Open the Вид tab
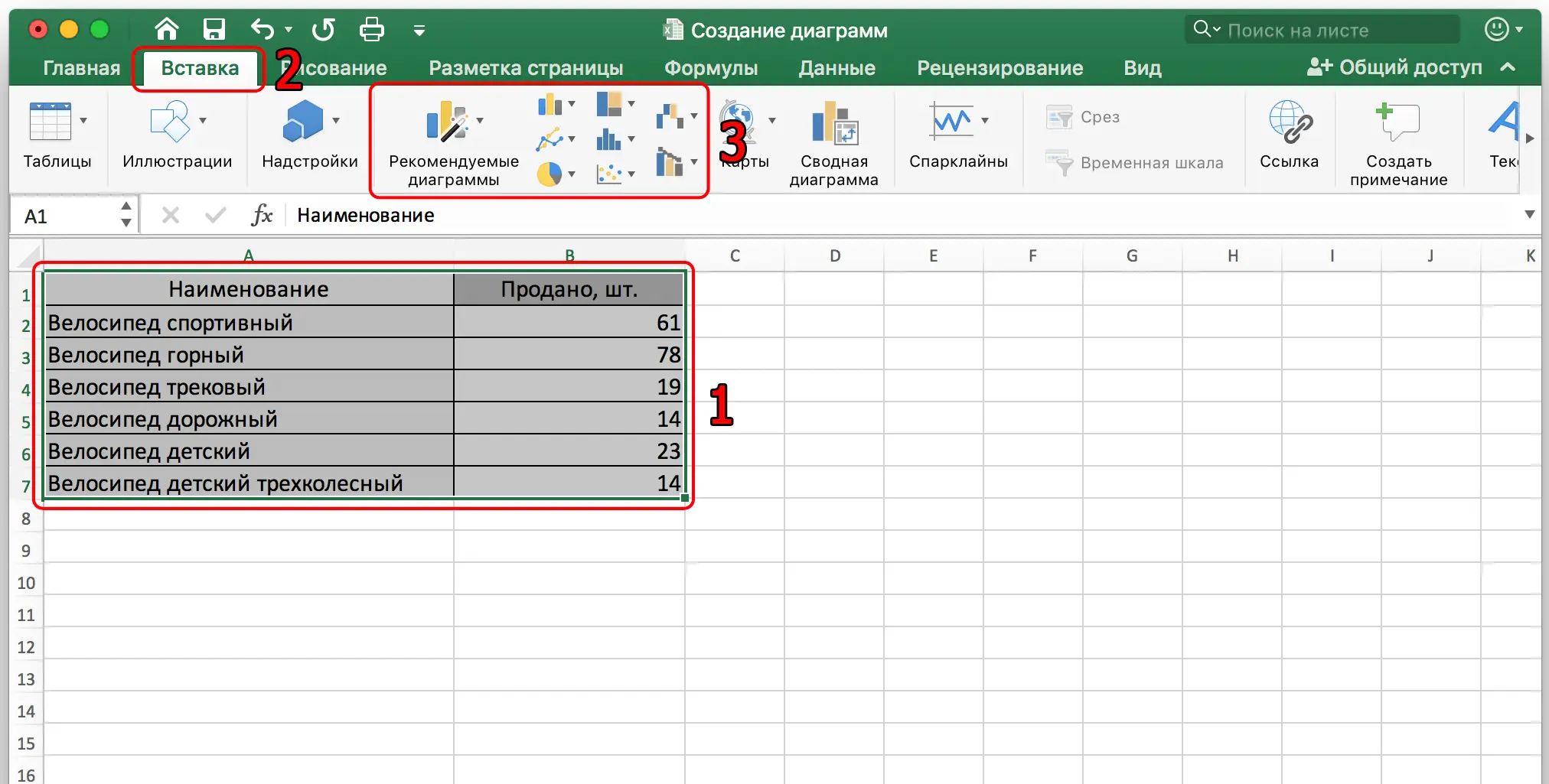 coord(1143,68)
